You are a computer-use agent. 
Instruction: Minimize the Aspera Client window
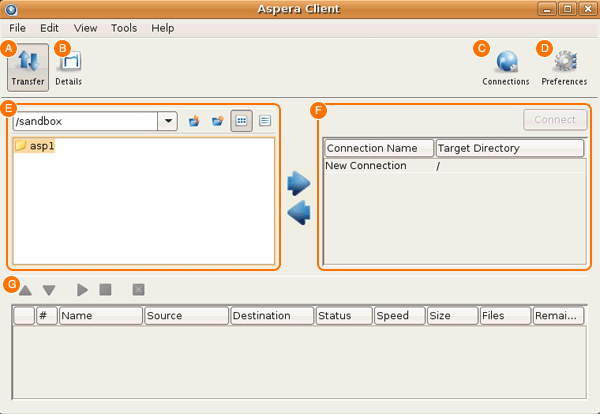tap(547, 9)
